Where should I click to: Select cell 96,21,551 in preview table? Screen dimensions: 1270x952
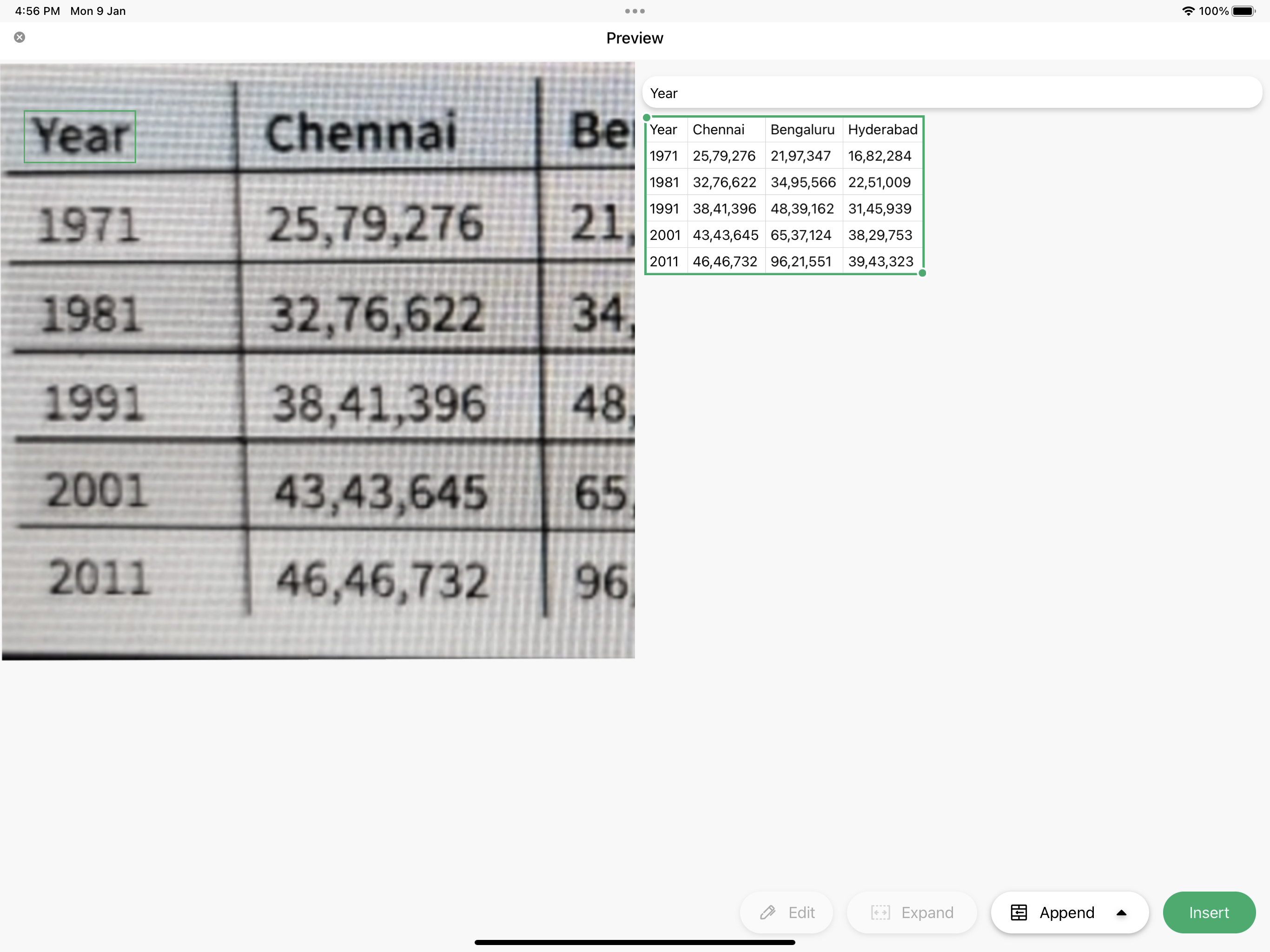tap(804, 262)
